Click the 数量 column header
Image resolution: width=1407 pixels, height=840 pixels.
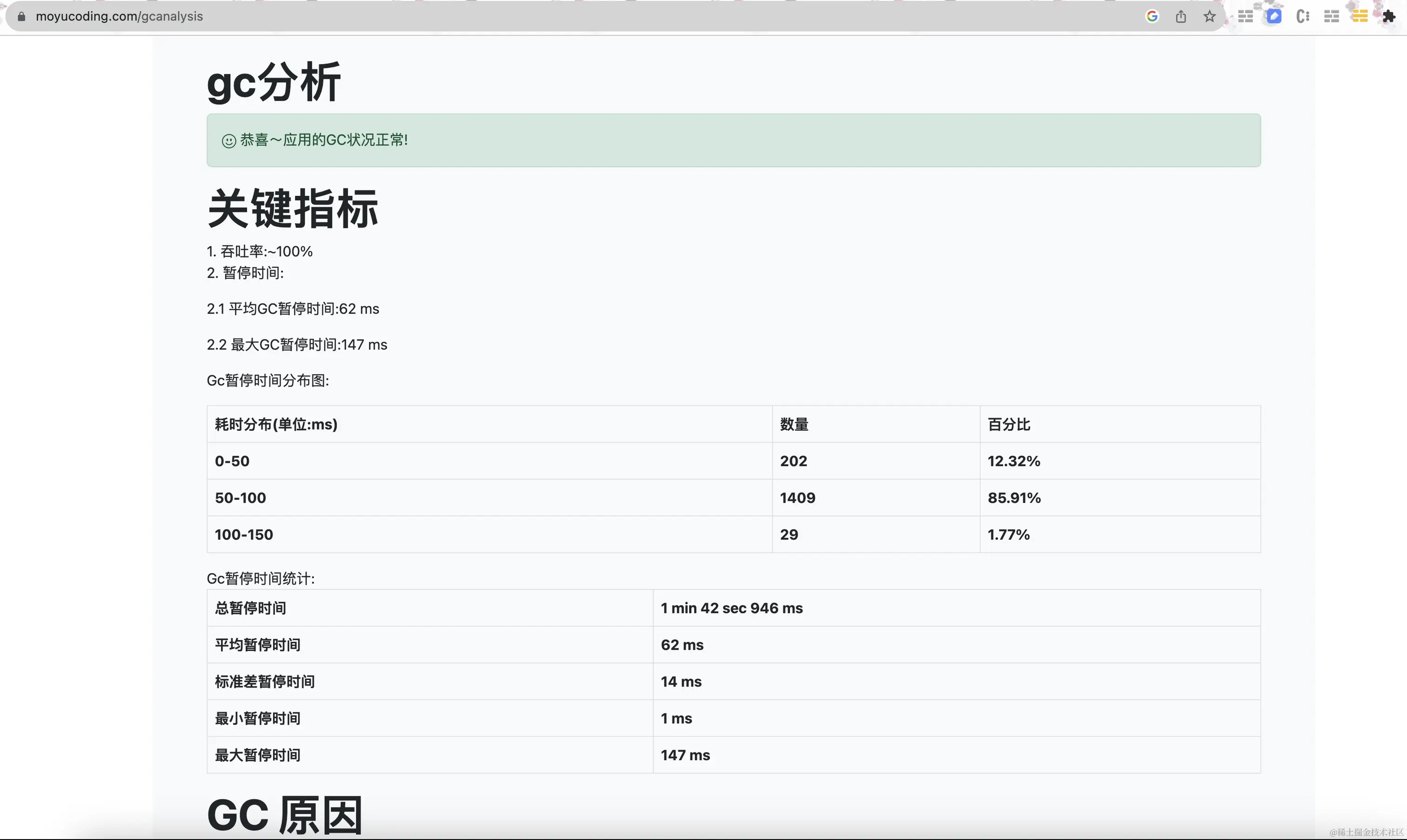794,425
